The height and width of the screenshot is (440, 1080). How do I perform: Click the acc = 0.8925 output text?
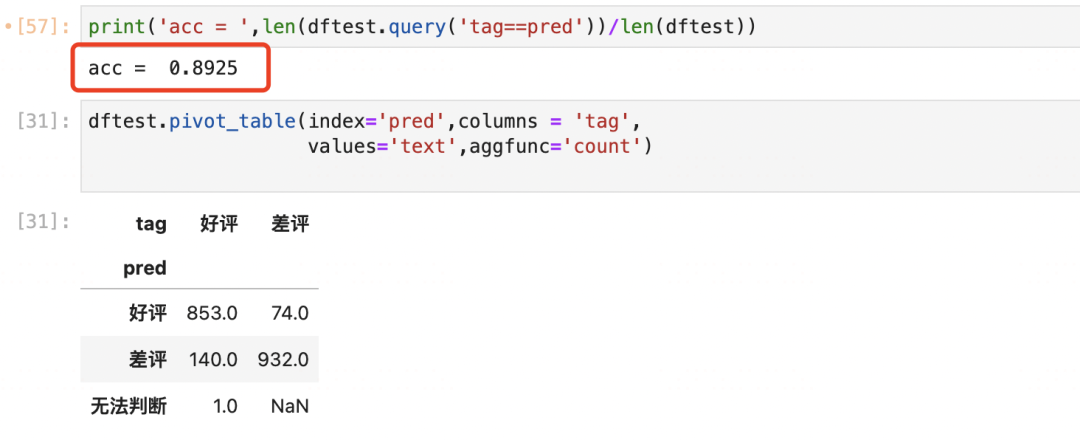pyautogui.click(x=163, y=68)
